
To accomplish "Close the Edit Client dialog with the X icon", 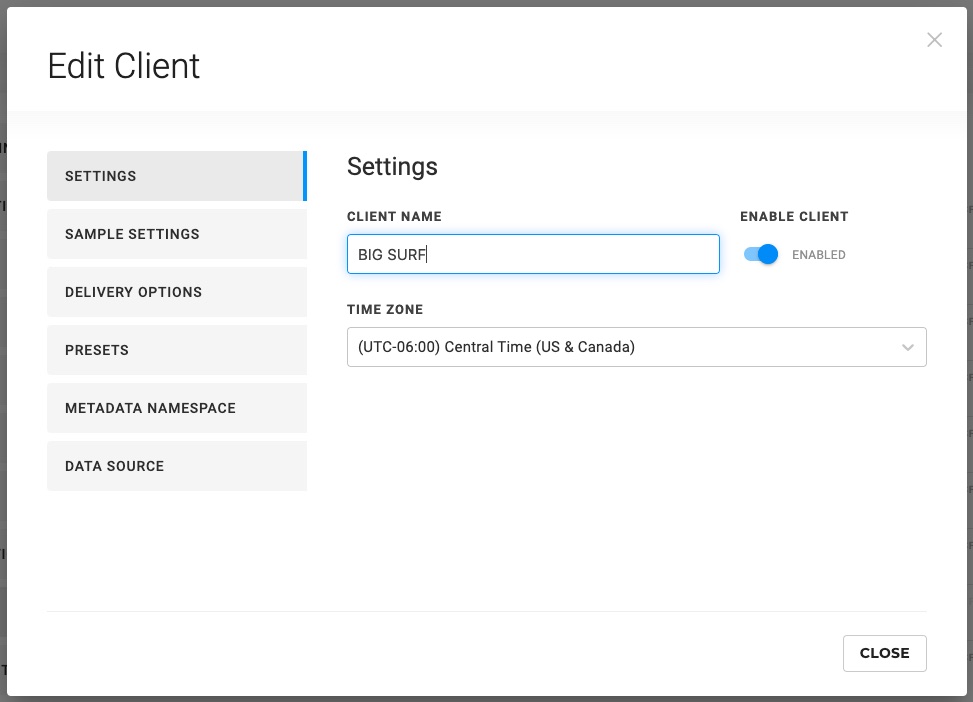I will tap(934, 40).
